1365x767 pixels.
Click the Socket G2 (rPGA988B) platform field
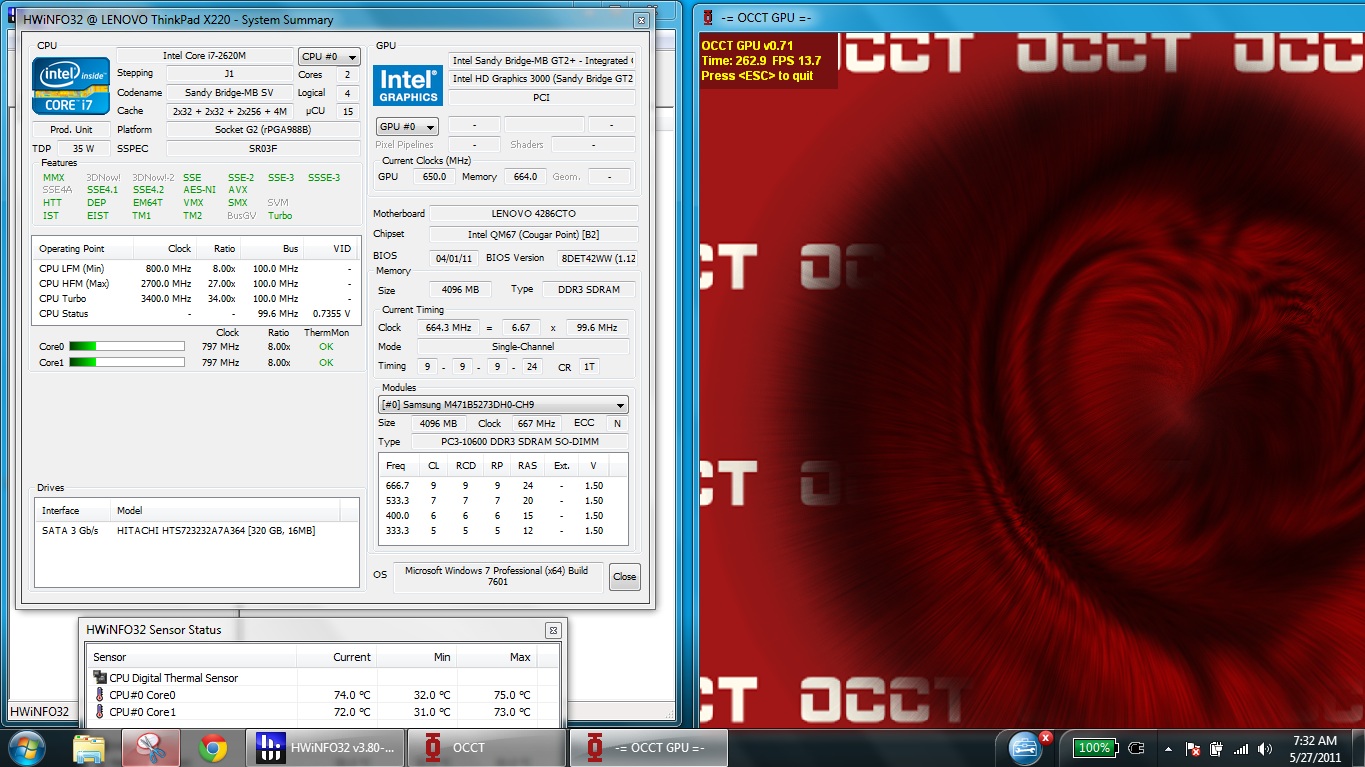263,129
